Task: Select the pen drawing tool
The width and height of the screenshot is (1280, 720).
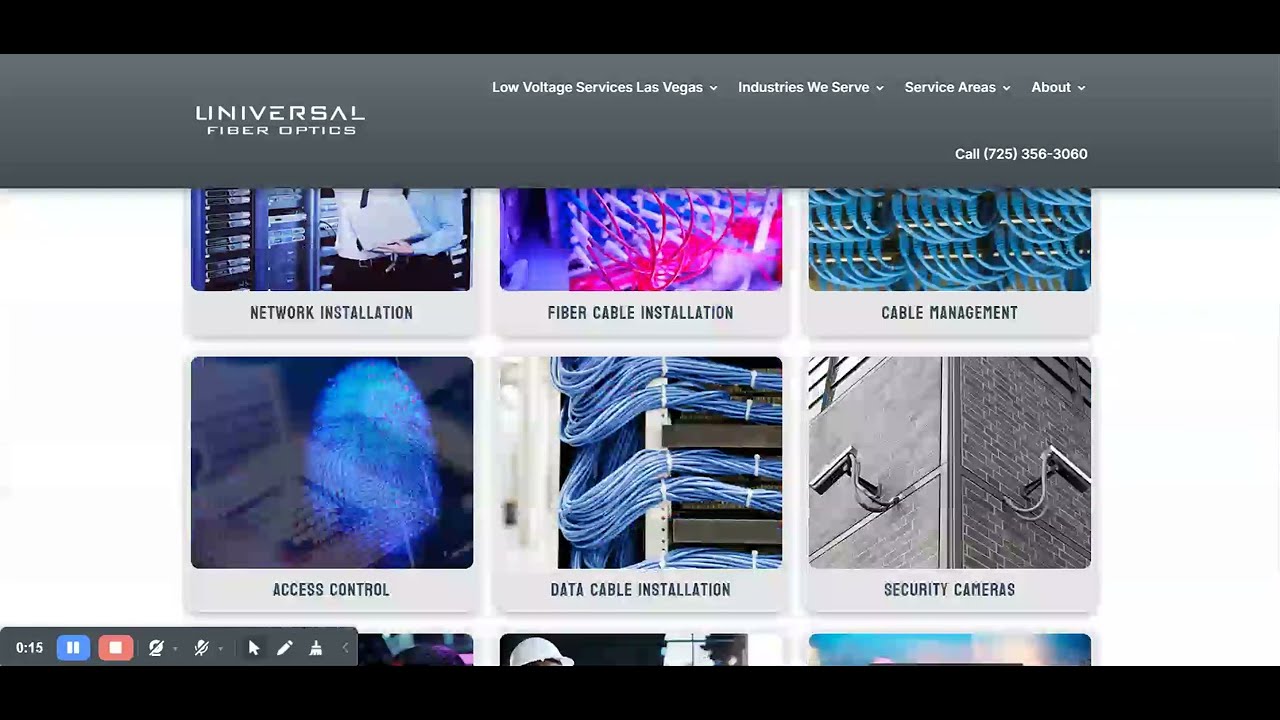Action: click(285, 648)
